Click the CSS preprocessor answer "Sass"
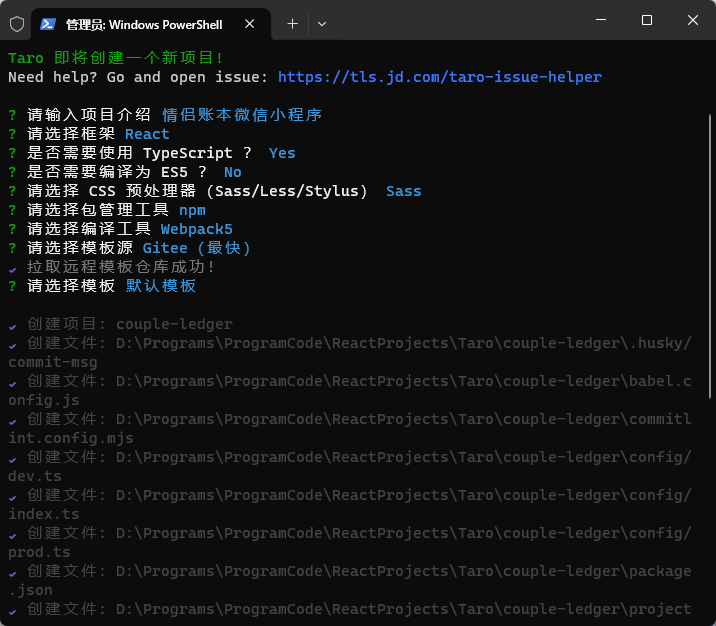This screenshot has height=626, width=716. [x=404, y=191]
